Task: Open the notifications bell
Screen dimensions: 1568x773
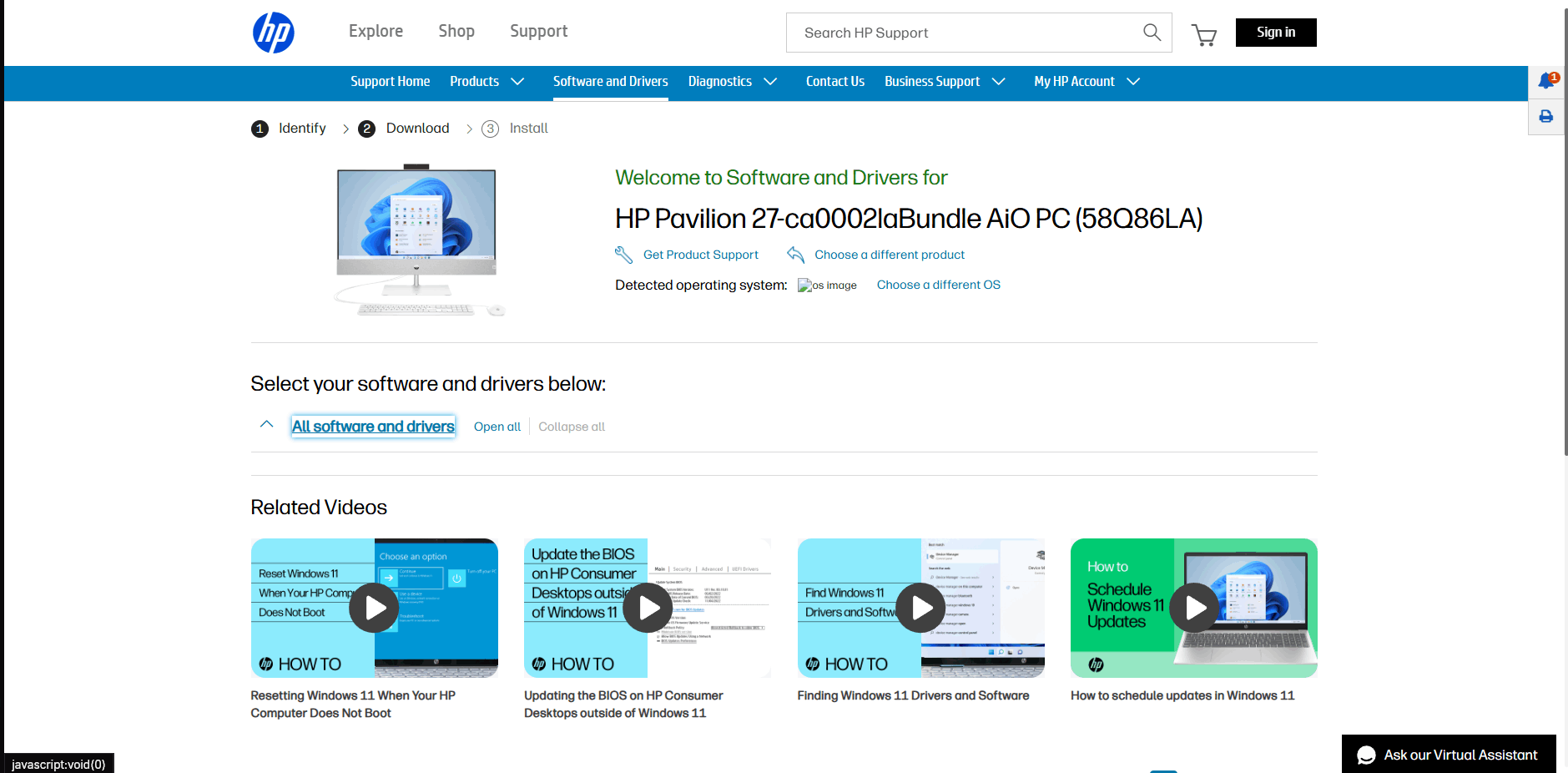Action: (x=1546, y=81)
